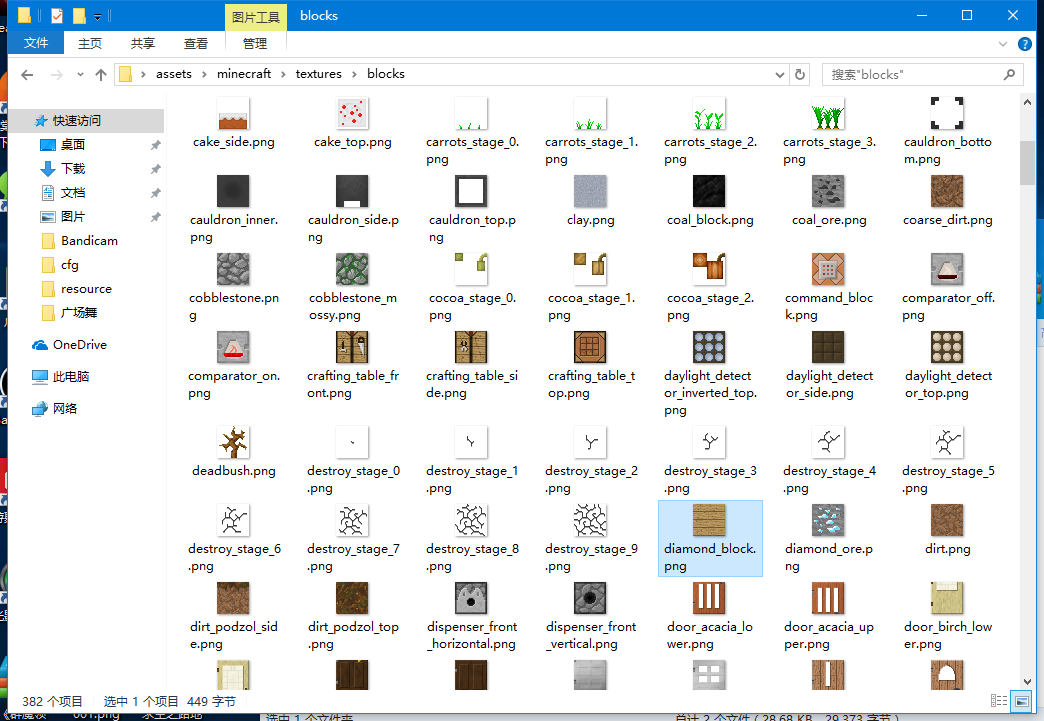Viewport: 1044px width, 721px height.
Task: Switch to the 主页 ribbon tab
Action: point(90,43)
